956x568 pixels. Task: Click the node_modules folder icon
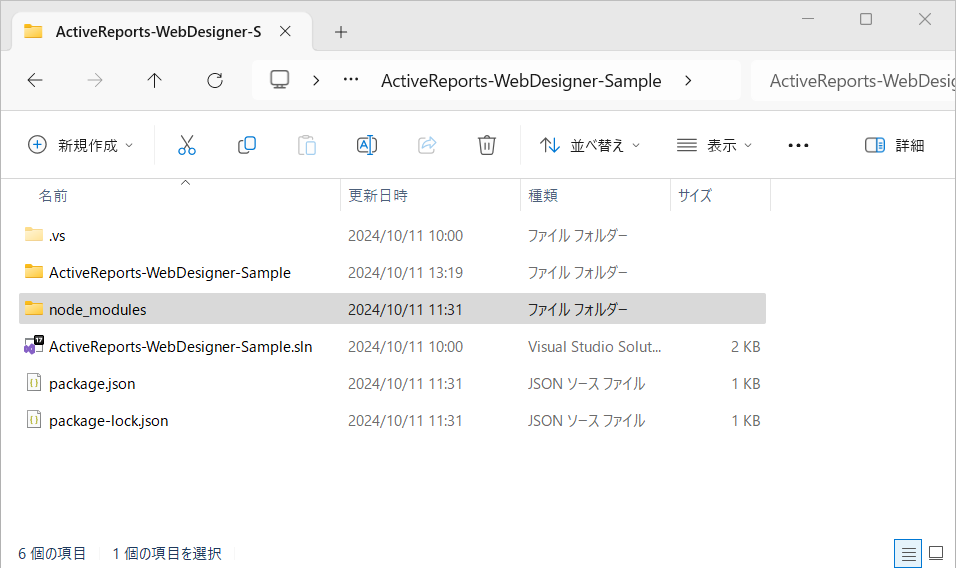click(x=34, y=308)
